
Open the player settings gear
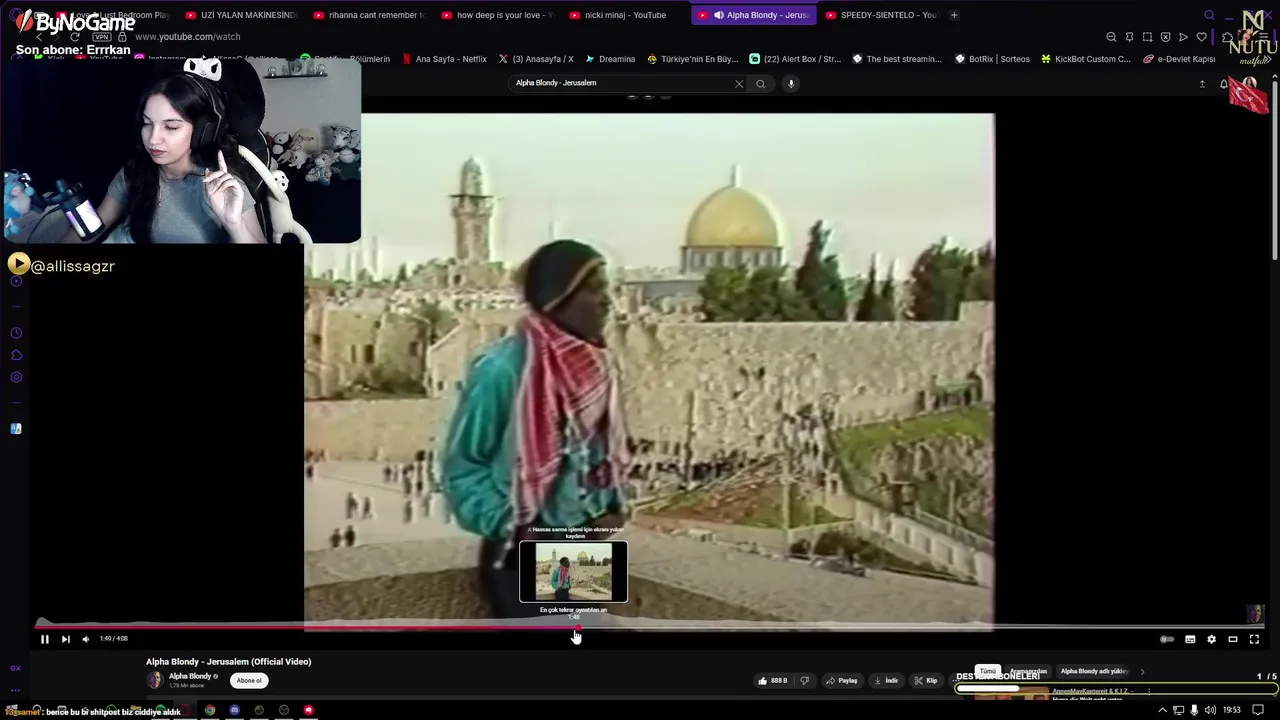[1211, 639]
